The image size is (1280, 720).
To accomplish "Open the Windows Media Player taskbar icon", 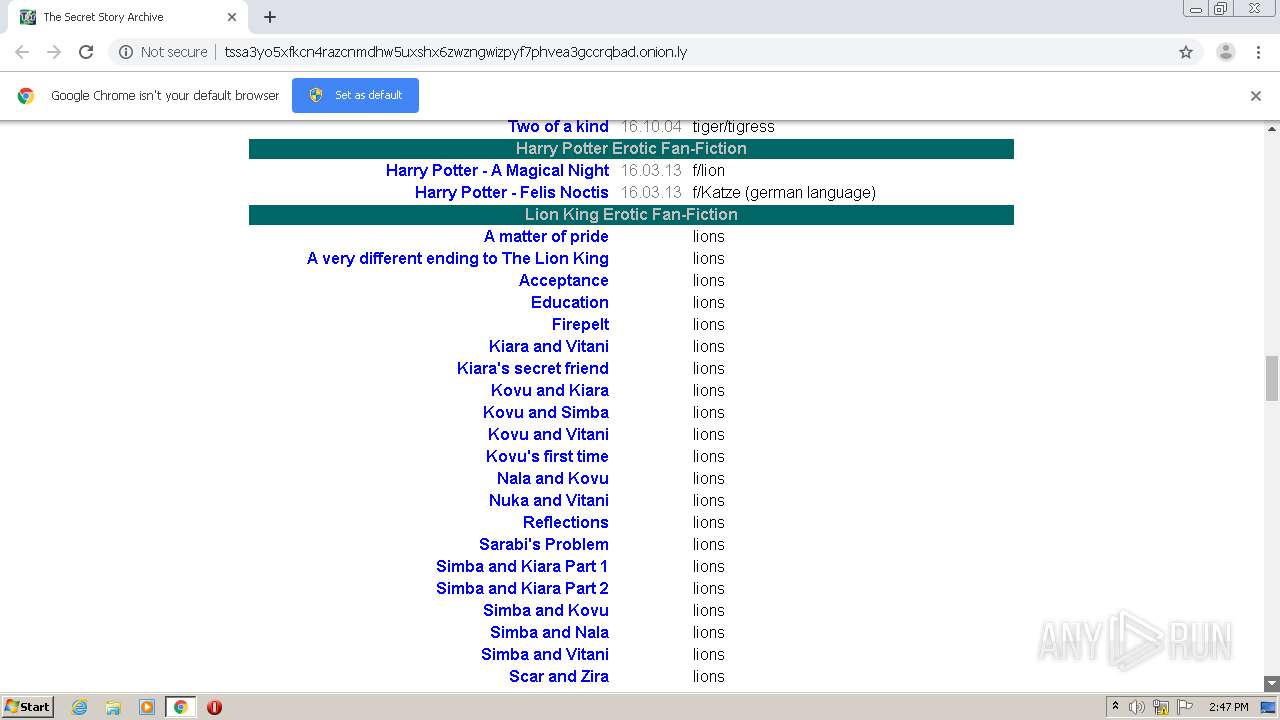I will (147, 707).
